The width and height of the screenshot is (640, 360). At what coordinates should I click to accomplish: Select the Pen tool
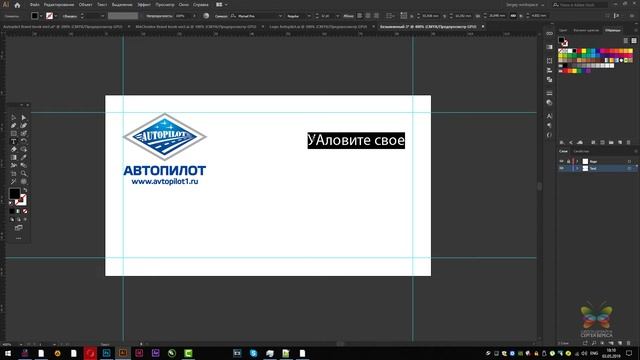[13, 125]
